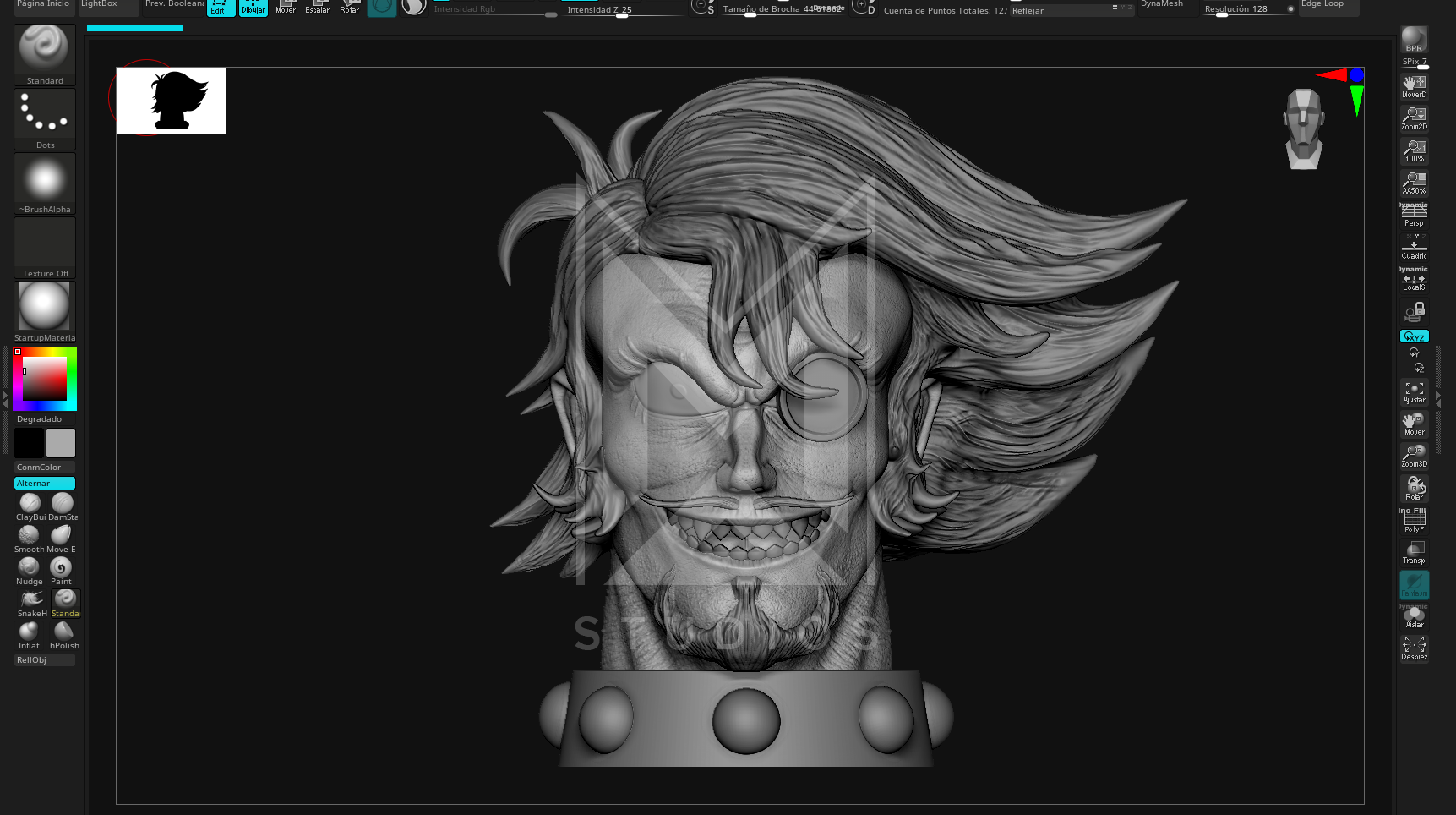Go to Pagina Inicio
Screen dimensions: 1456x815
(44, 7)
